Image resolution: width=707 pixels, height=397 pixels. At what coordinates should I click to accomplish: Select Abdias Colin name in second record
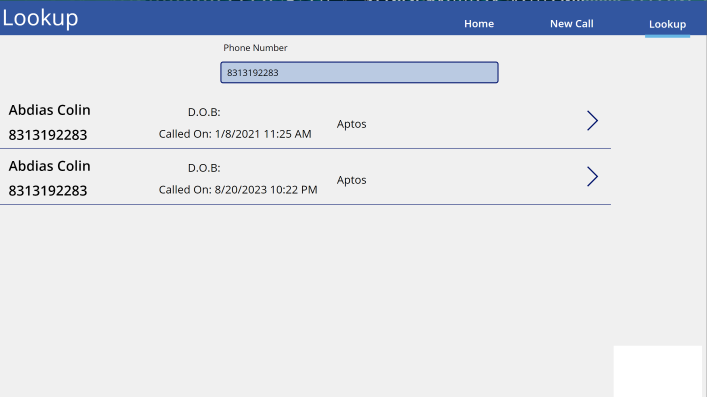pyautogui.click(x=50, y=166)
